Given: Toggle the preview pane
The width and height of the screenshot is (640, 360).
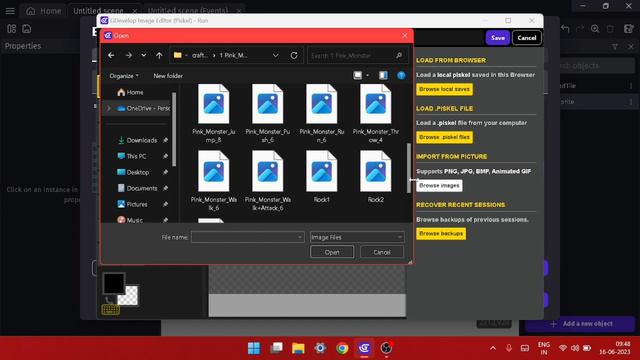Looking at the screenshot, I should point(383,75).
